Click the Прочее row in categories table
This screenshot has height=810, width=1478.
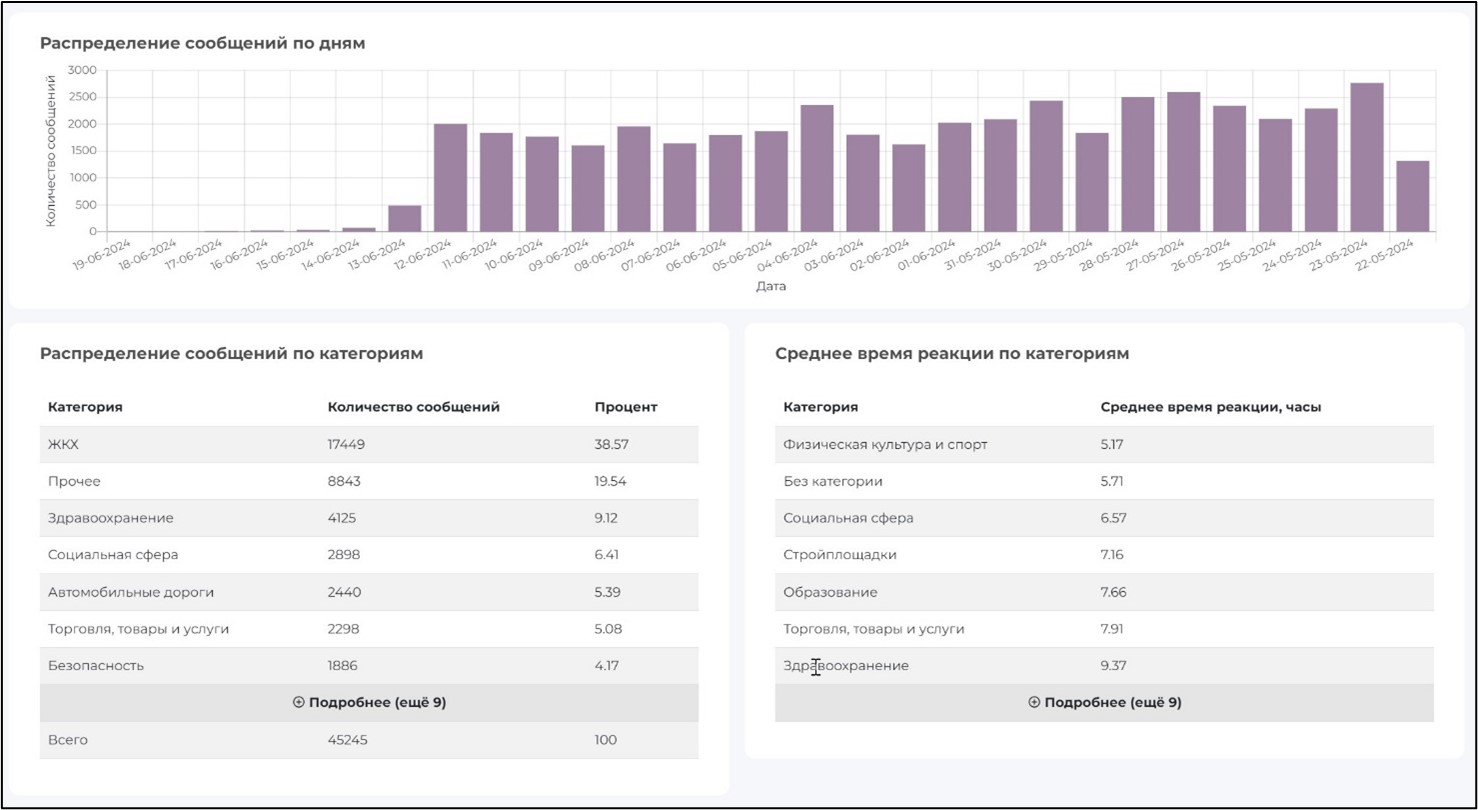pyautogui.click(x=370, y=481)
